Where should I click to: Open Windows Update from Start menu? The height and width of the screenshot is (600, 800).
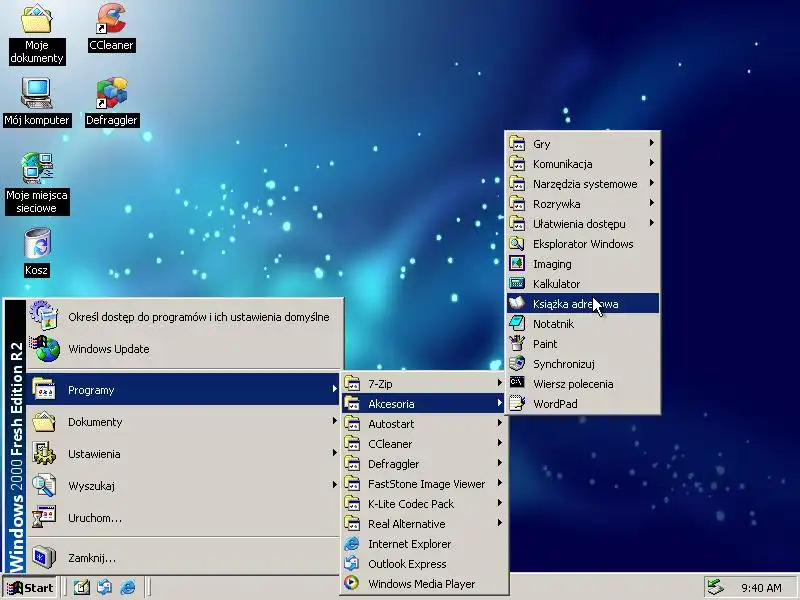pyautogui.click(x=185, y=349)
